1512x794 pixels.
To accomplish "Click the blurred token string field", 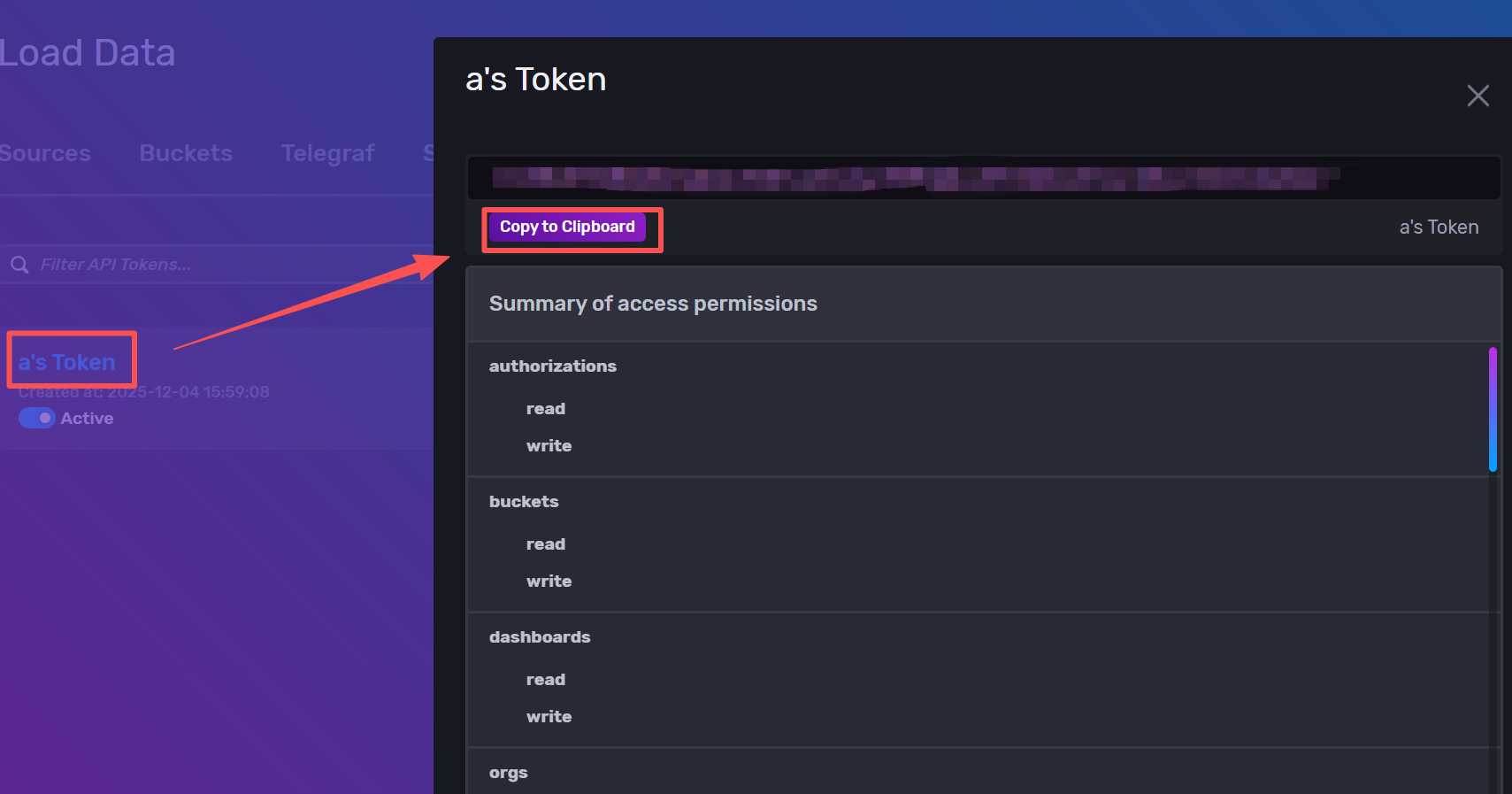I will tap(916, 178).
